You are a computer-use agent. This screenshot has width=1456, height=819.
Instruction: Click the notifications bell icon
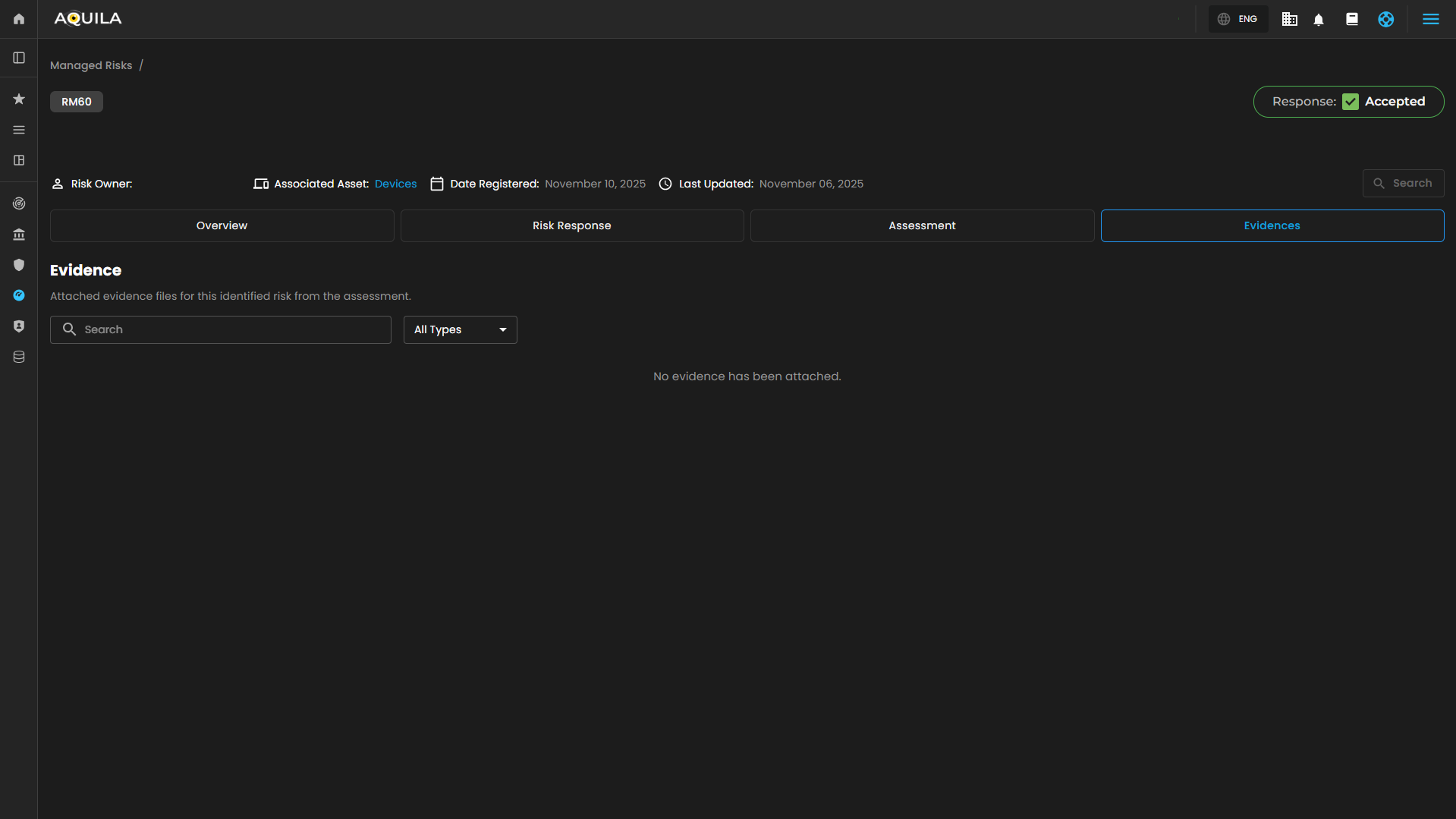[1319, 20]
